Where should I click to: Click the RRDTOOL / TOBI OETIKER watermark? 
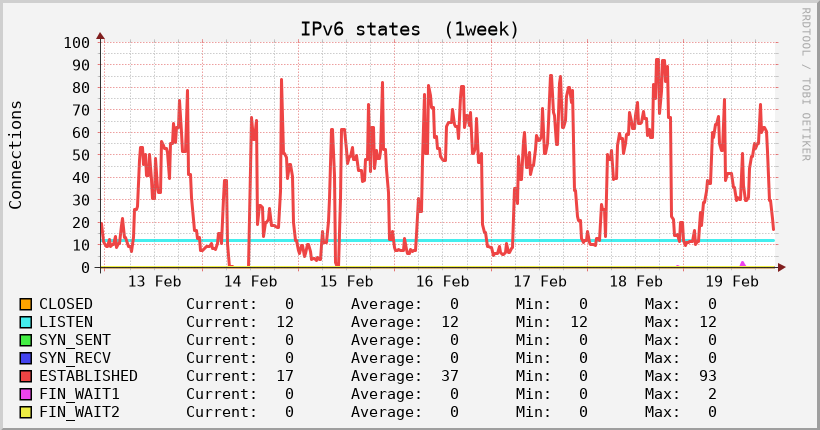point(806,84)
